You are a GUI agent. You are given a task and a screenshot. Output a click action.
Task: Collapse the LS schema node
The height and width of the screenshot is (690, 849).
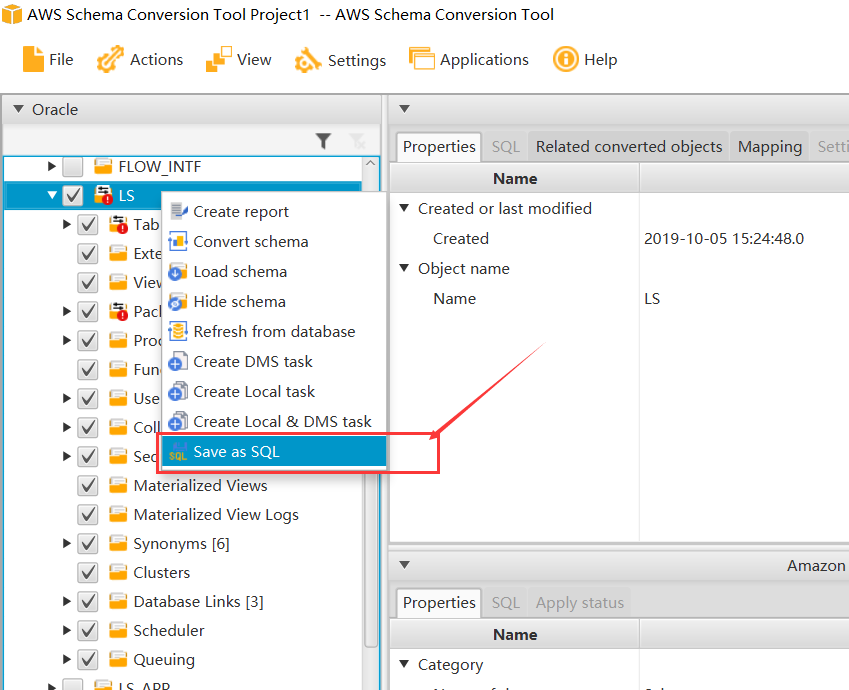[x=52, y=195]
